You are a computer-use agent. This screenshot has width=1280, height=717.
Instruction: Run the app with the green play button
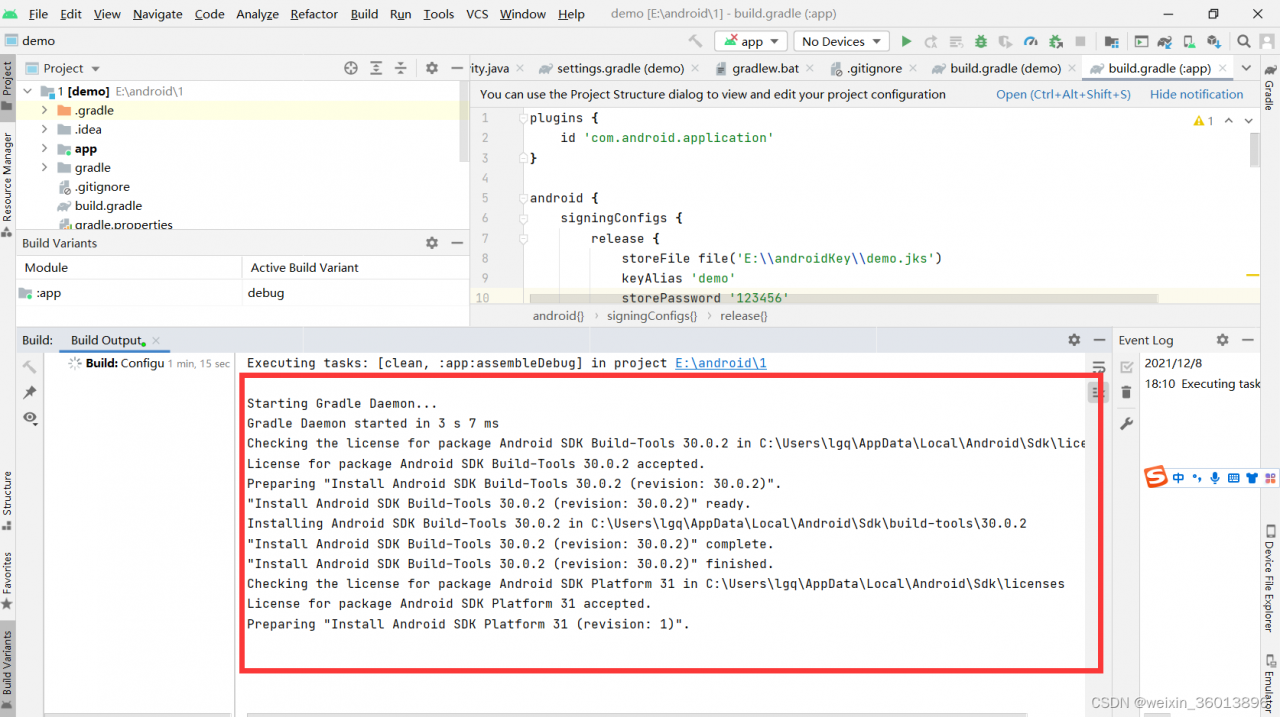click(x=906, y=41)
